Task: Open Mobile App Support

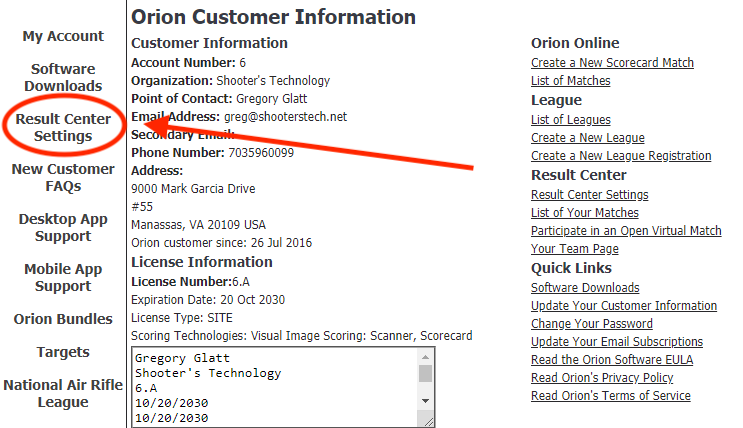Action: click(63, 278)
